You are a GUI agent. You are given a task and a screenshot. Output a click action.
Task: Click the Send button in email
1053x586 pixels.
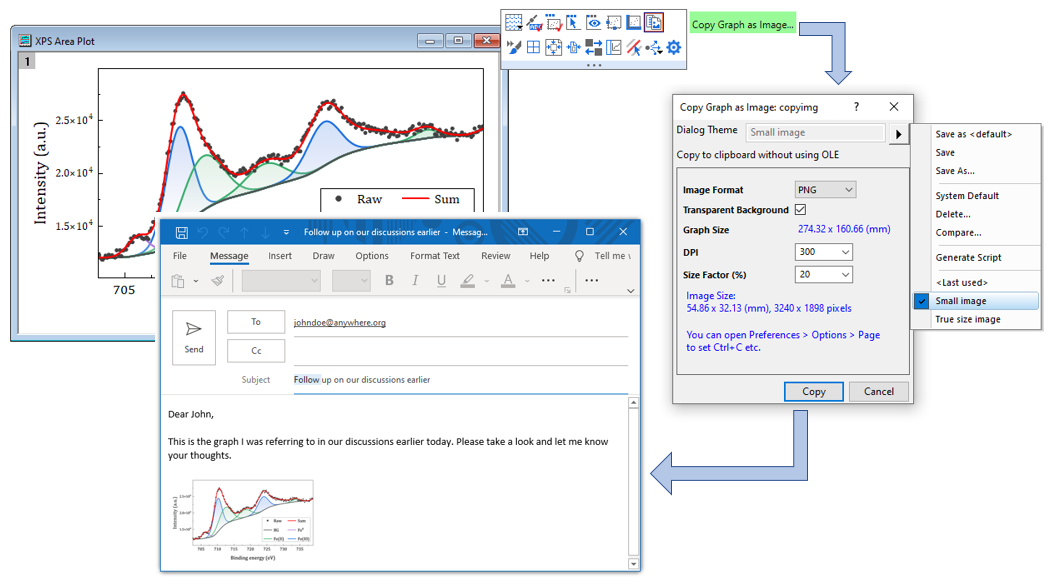pyautogui.click(x=194, y=337)
